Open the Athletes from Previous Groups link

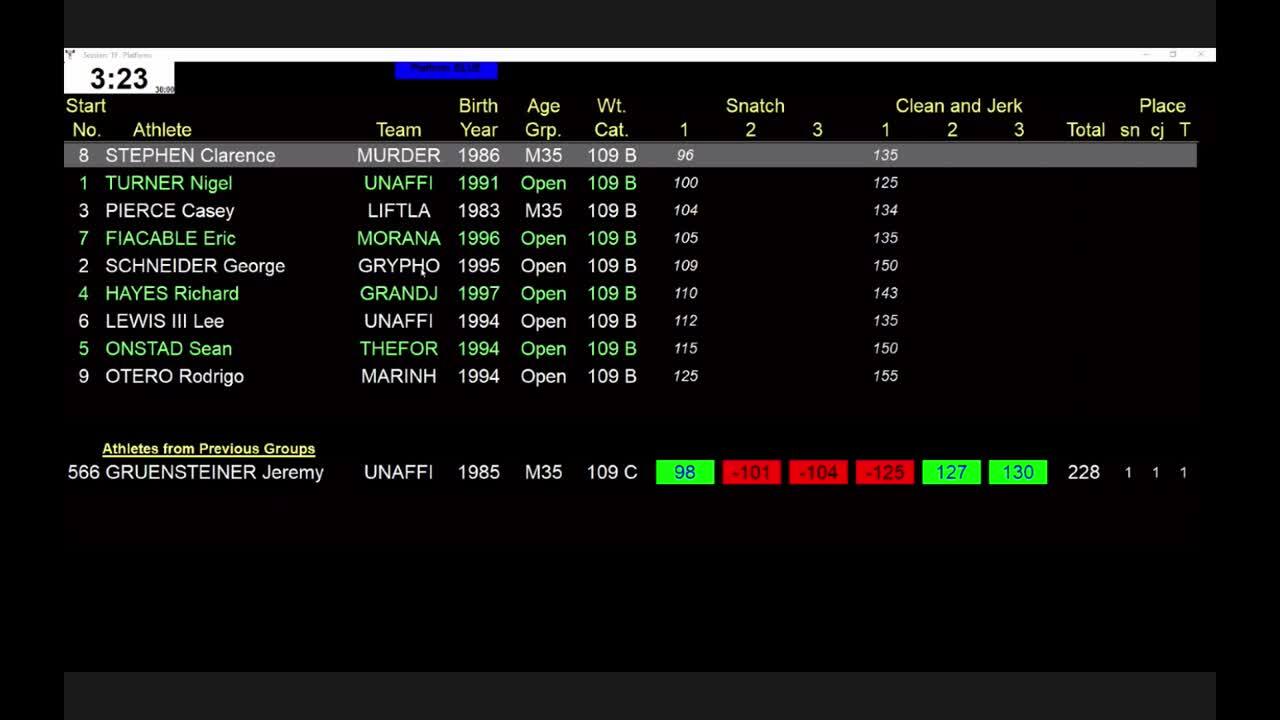[208, 448]
